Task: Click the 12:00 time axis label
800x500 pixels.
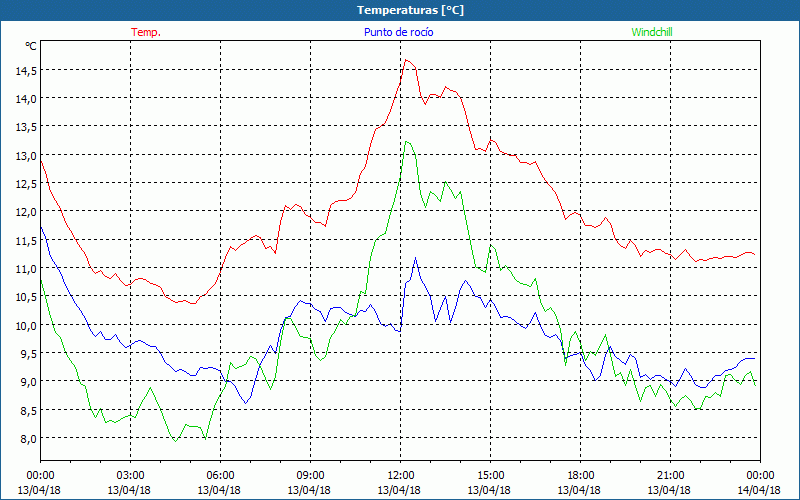Action: (x=401, y=476)
